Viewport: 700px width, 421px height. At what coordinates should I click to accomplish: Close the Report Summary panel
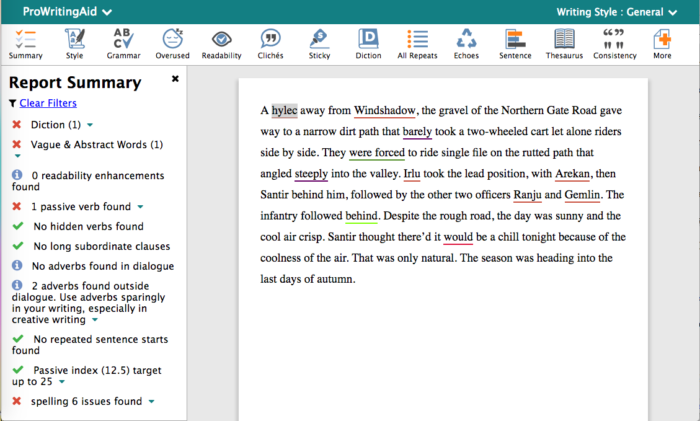pos(175,79)
